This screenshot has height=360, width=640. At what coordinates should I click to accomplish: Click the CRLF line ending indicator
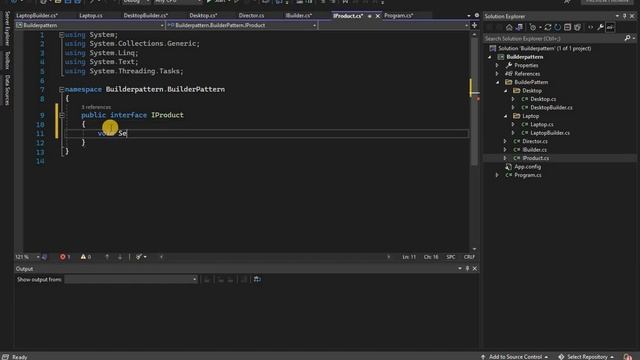coord(469,257)
